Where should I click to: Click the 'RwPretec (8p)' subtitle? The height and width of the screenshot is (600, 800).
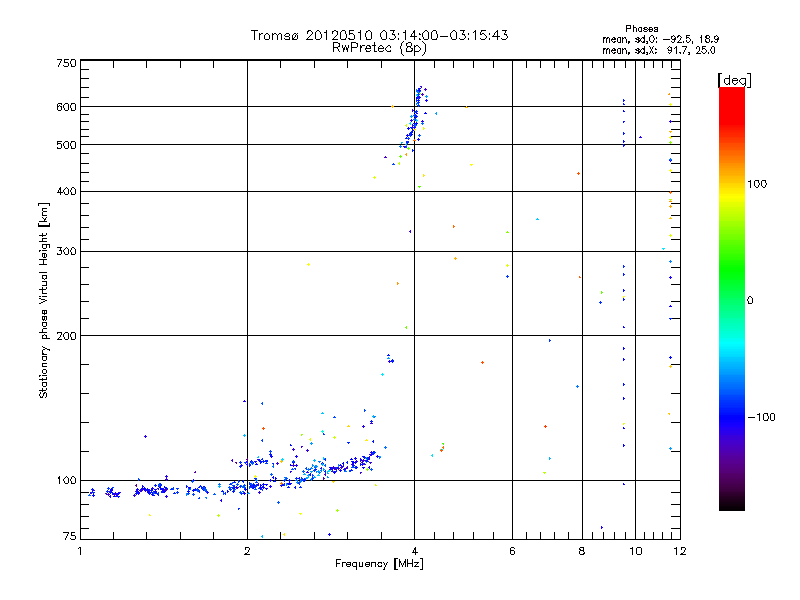pyautogui.click(x=379, y=48)
